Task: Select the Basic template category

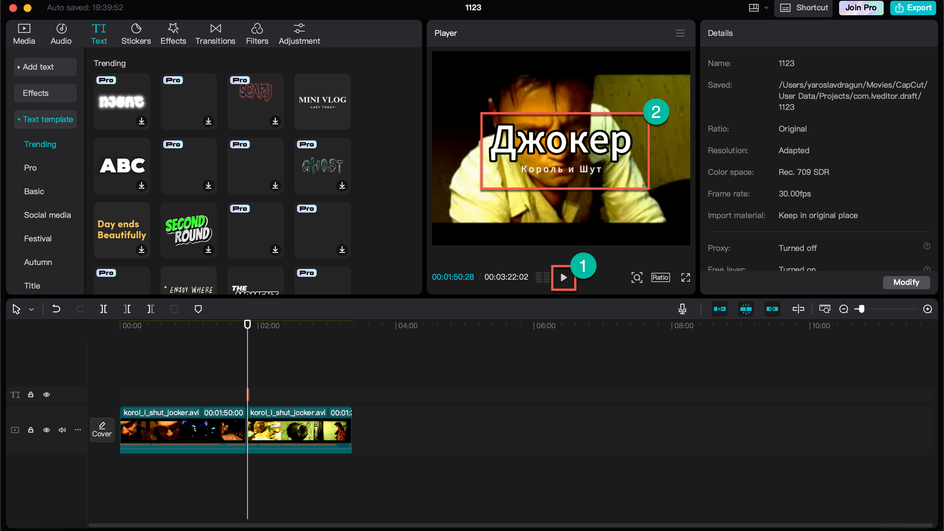Action: (x=34, y=191)
